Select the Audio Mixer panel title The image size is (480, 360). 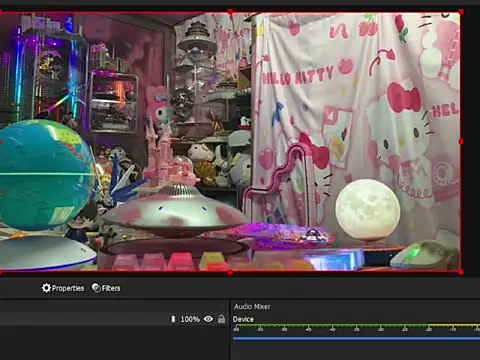point(252,306)
